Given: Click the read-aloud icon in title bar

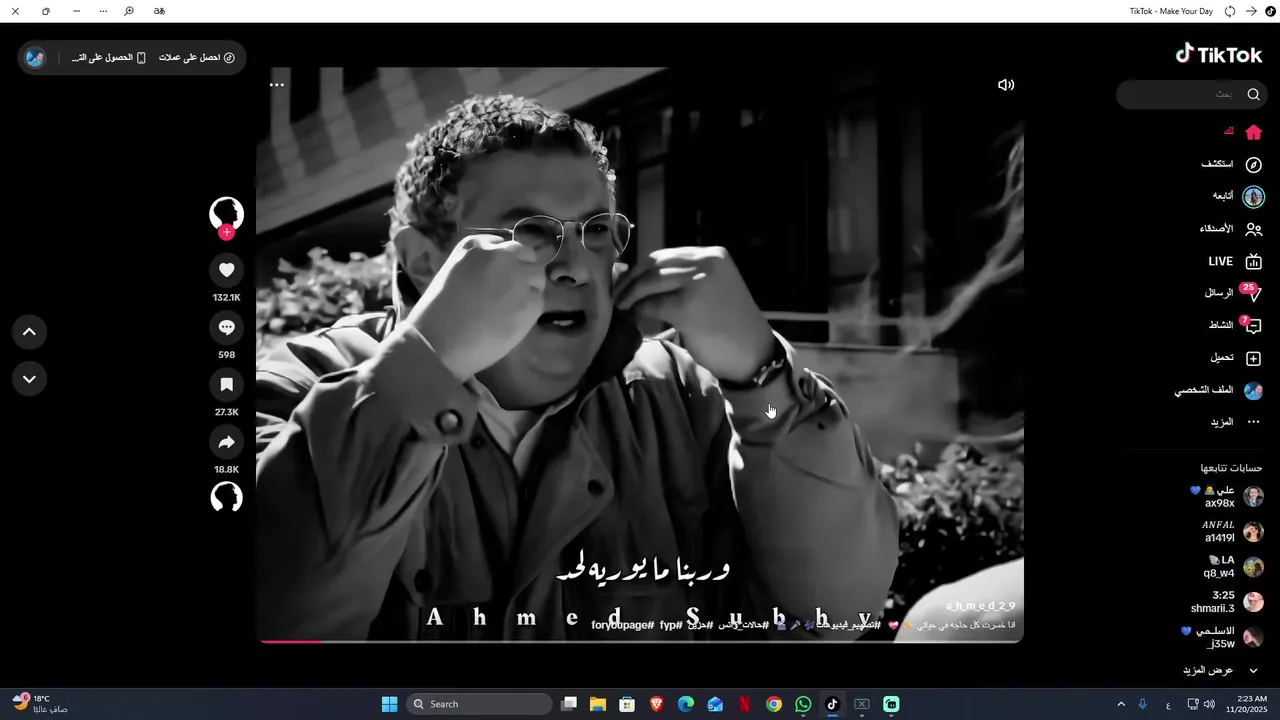Looking at the screenshot, I should pyautogui.click(x=159, y=11).
